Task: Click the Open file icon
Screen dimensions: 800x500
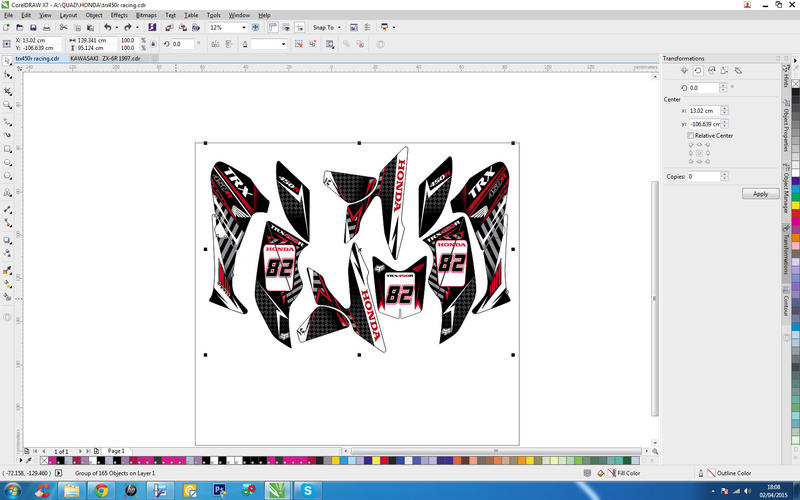Action: (19, 28)
